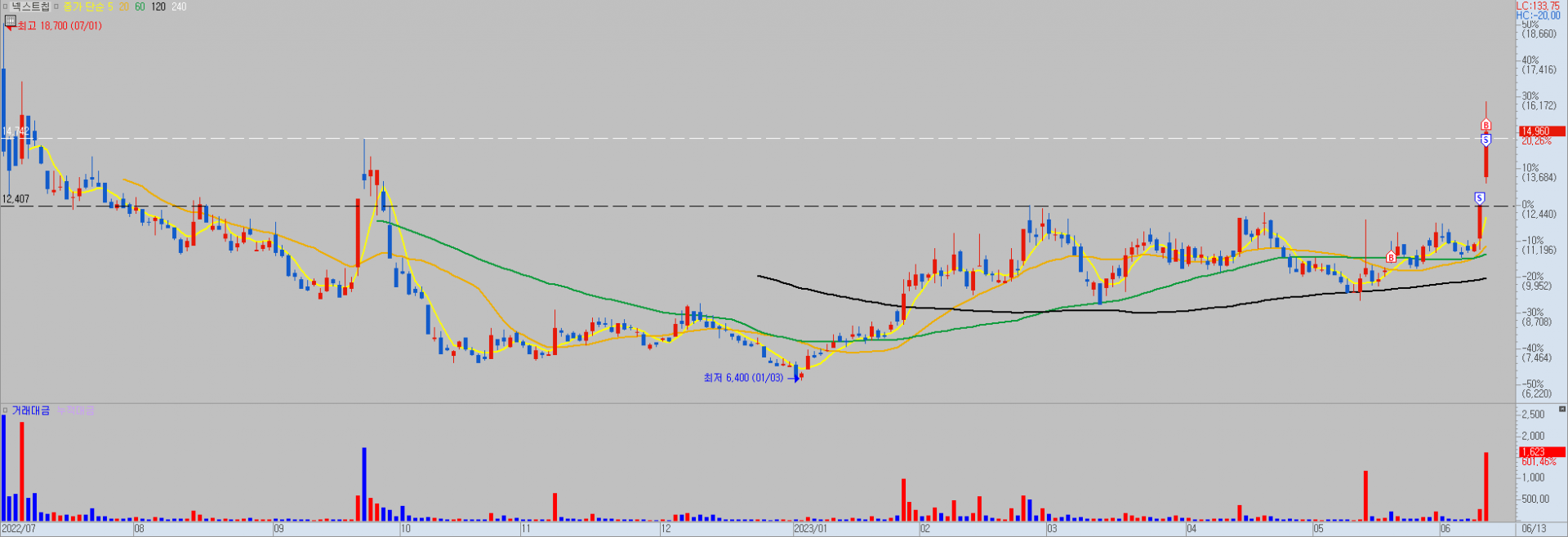Click the 최고 18,700 (07/01) high label
1568x537 pixels.
pos(60,26)
